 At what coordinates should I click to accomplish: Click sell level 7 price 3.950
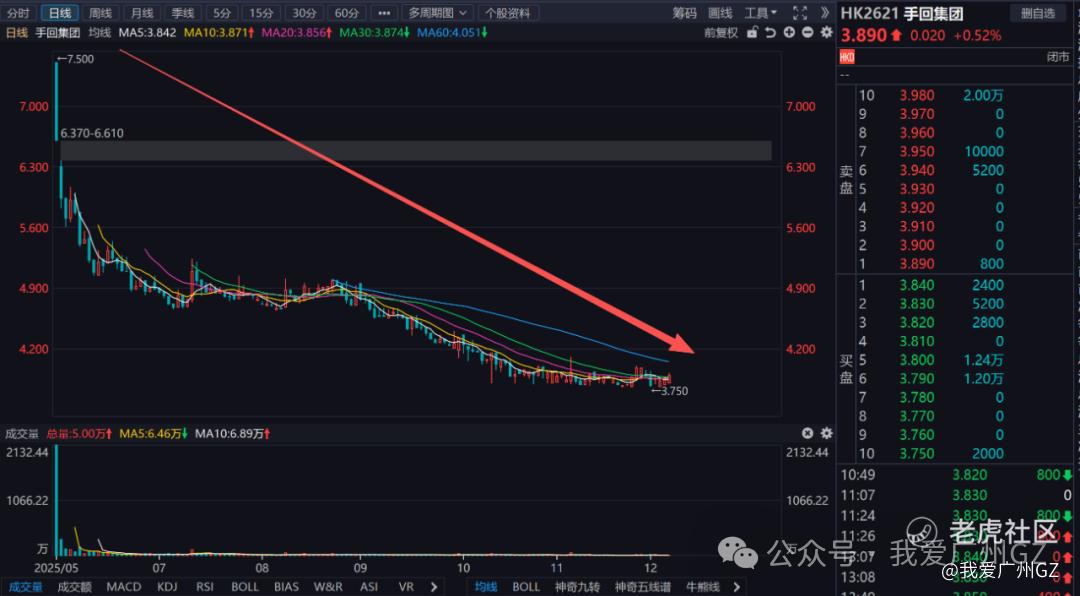coord(917,152)
